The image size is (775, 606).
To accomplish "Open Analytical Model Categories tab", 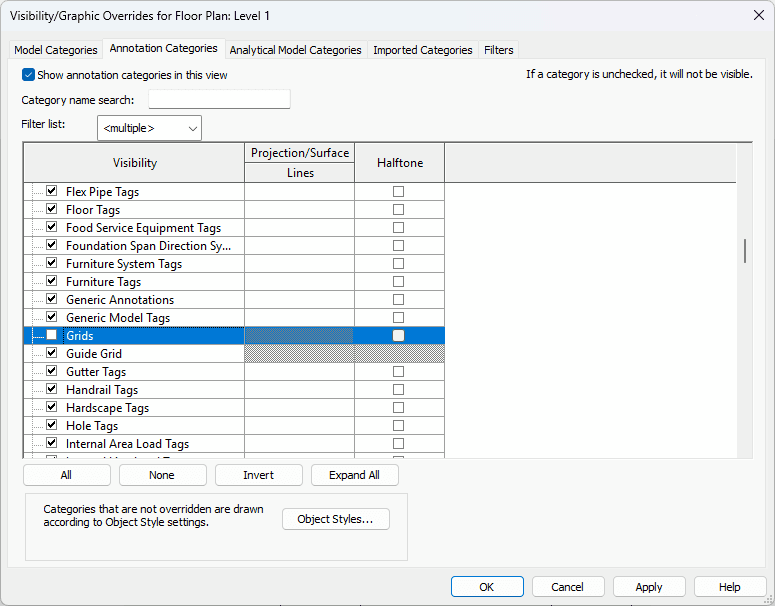I will (296, 50).
